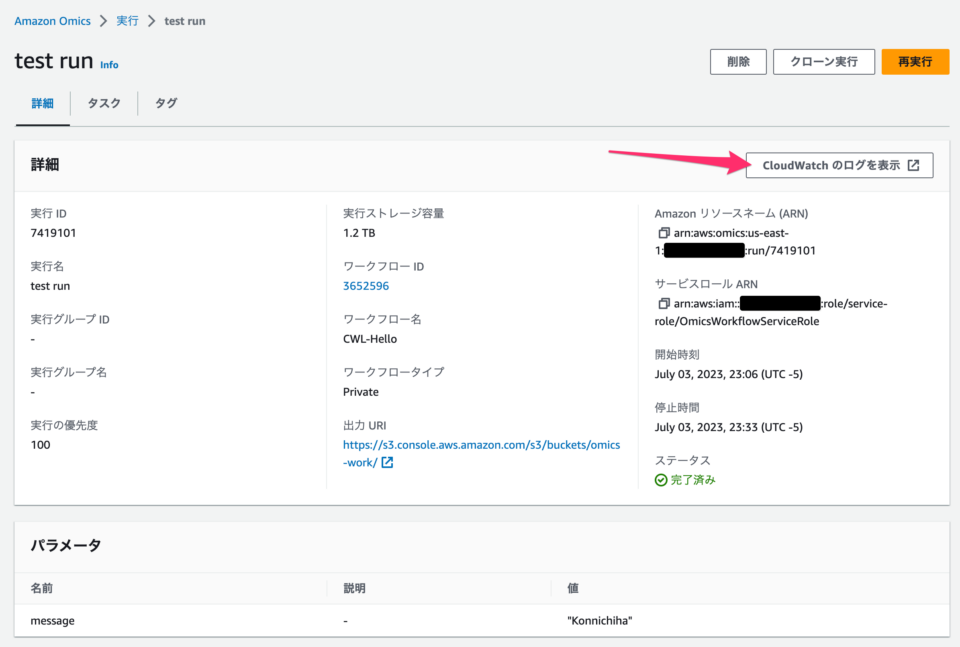Open external link icon beside output URI
The height and width of the screenshot is (647, 960).
pos(387,462)
